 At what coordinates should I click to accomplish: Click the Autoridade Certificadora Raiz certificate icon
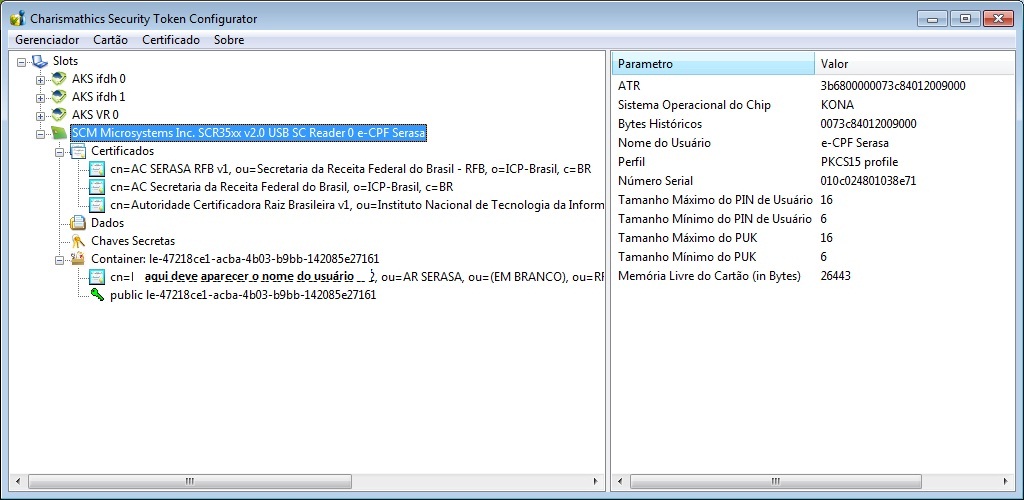click(x=97, y=205)
